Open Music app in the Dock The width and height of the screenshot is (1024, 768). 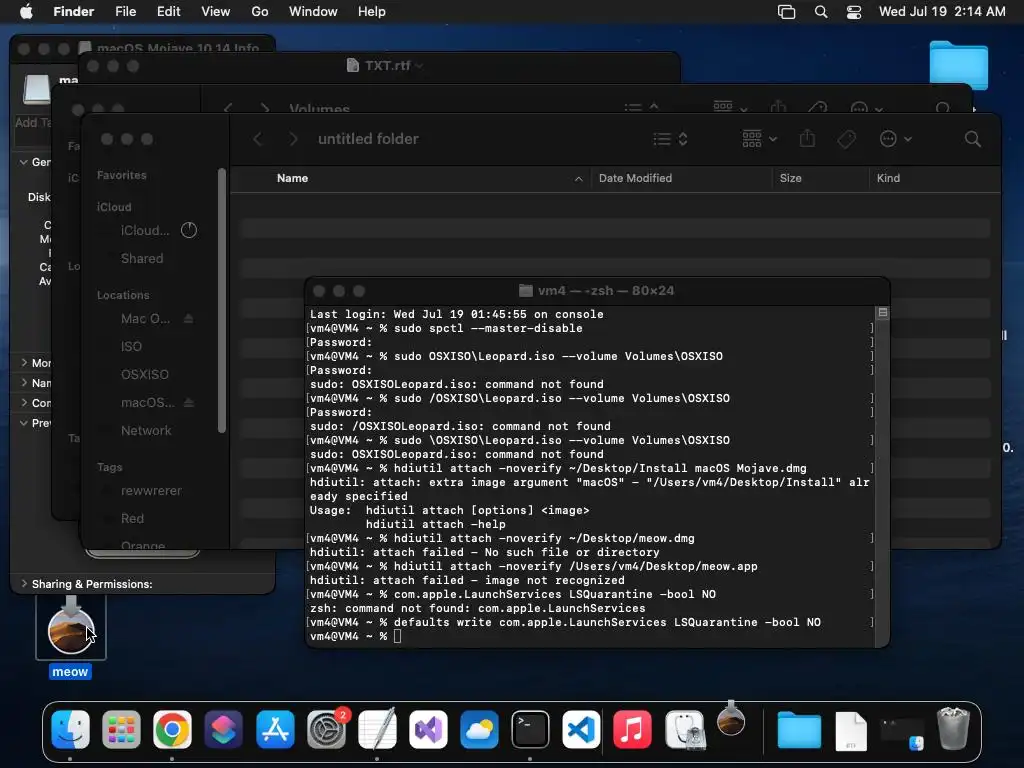(x=632, y=729)
